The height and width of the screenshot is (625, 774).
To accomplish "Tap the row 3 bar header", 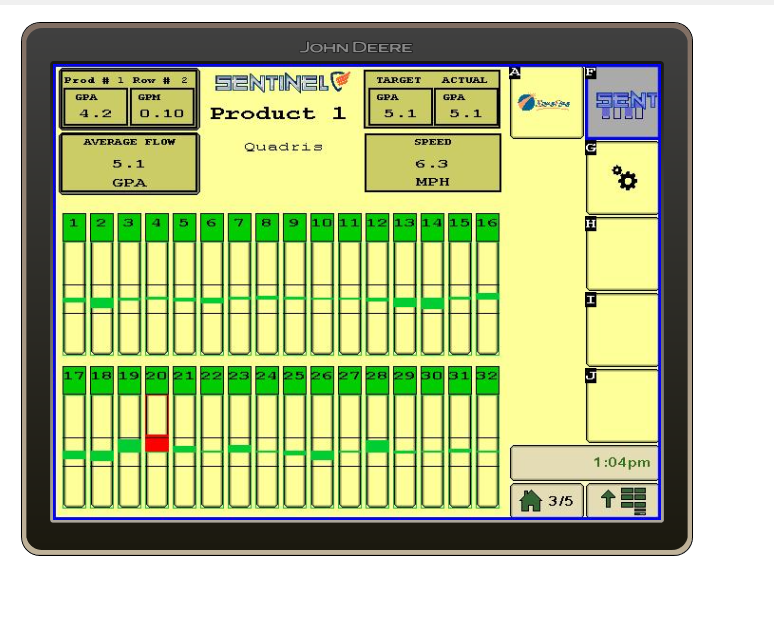I will (x=129, y=227).
